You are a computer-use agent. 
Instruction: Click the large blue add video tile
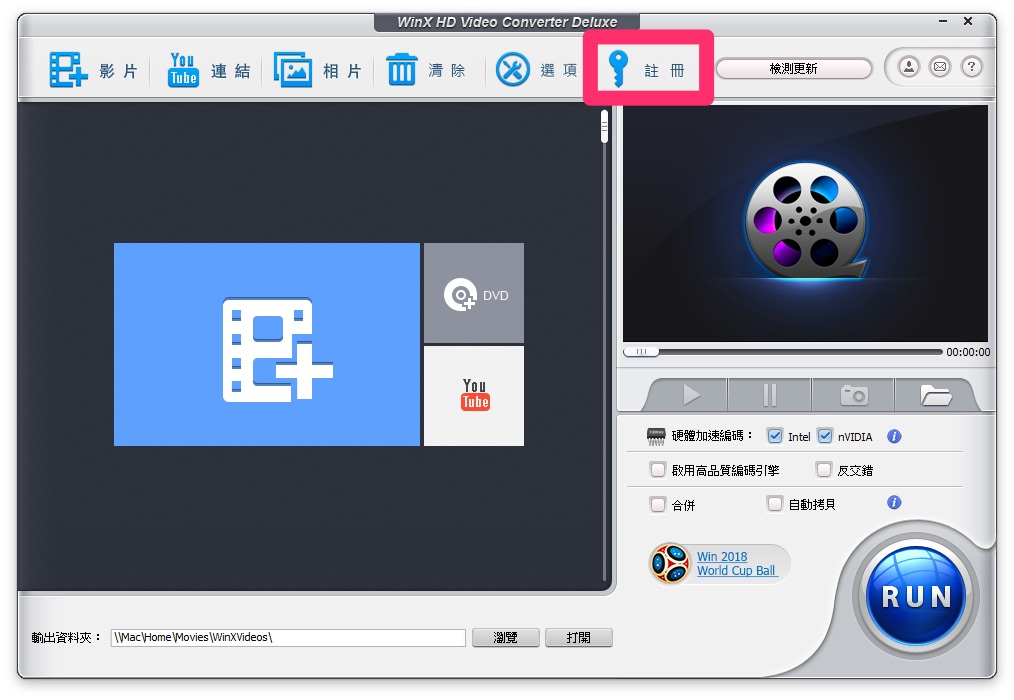click(266, 344)
